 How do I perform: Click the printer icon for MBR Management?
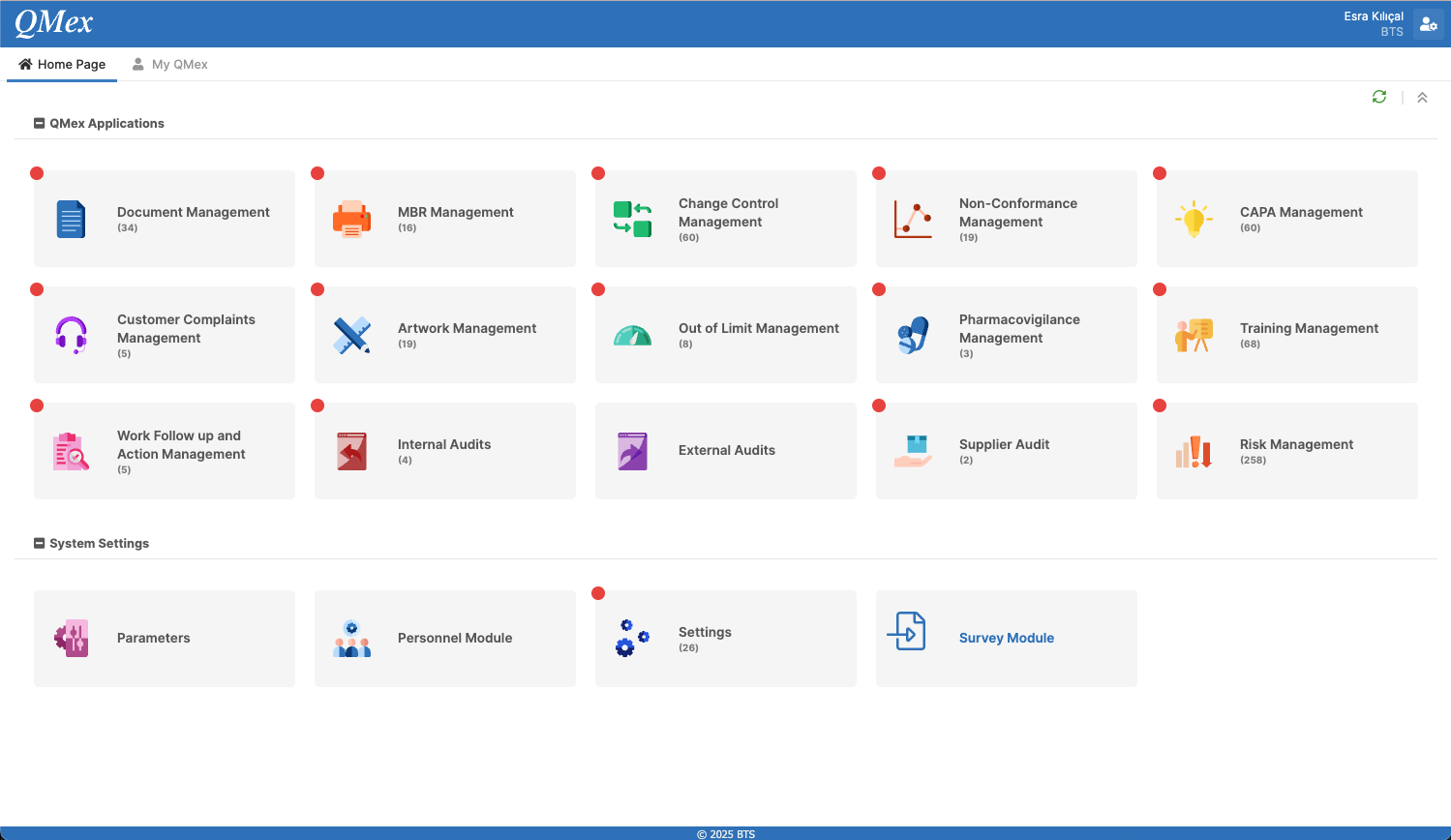point(351,218)
